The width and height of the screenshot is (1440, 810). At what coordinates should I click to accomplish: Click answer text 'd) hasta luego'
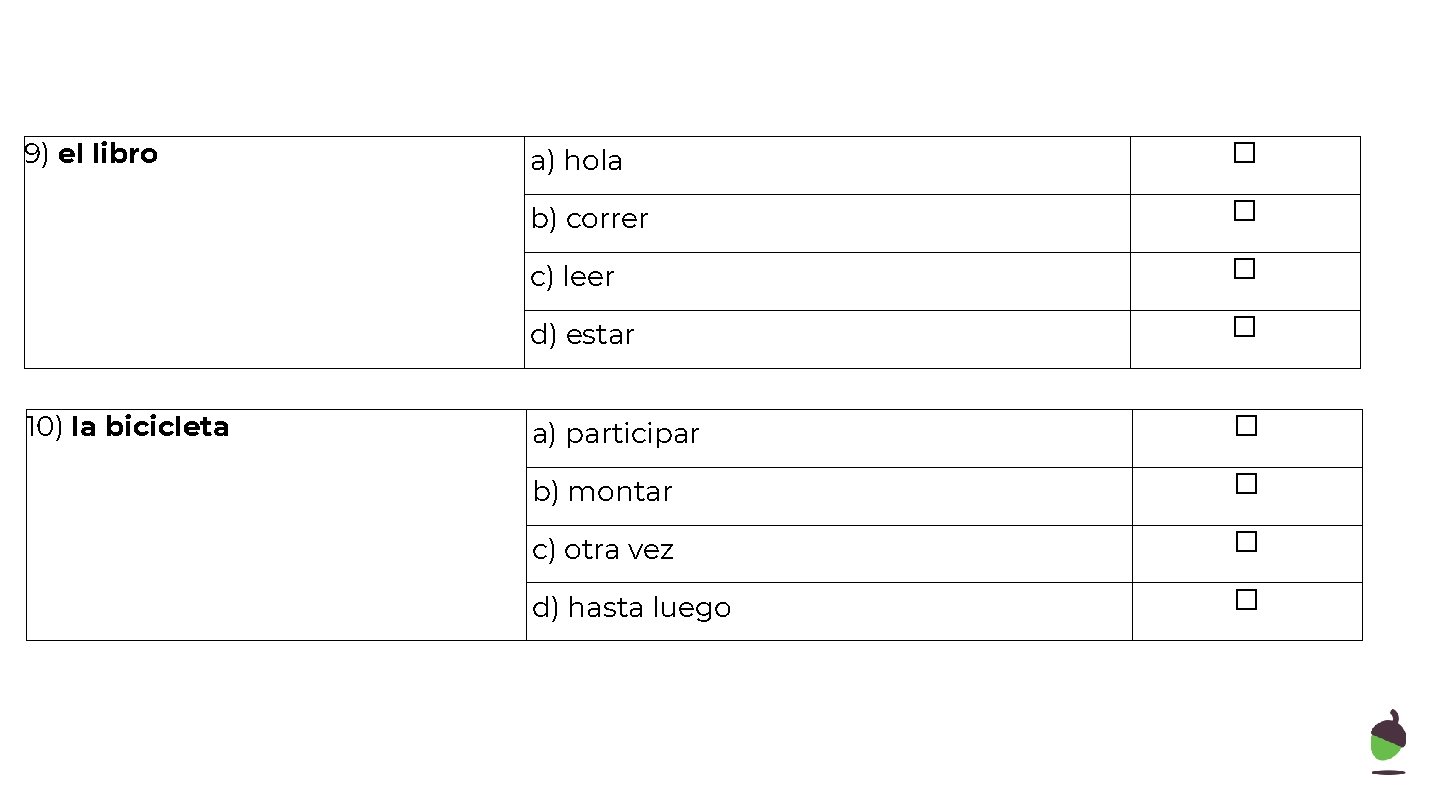pos(631,608)
